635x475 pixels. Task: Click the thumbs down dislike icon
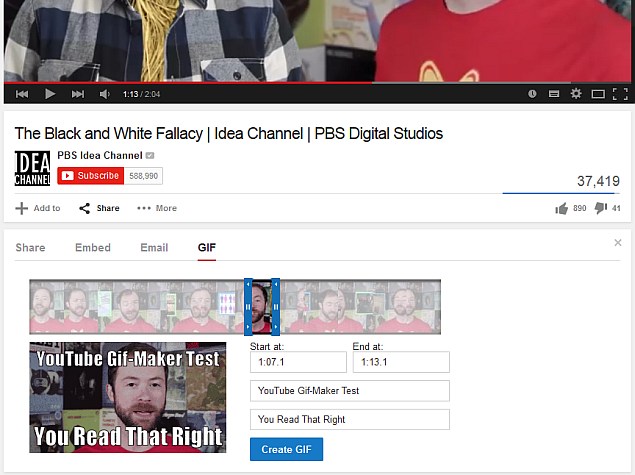[x=601, y=208]
